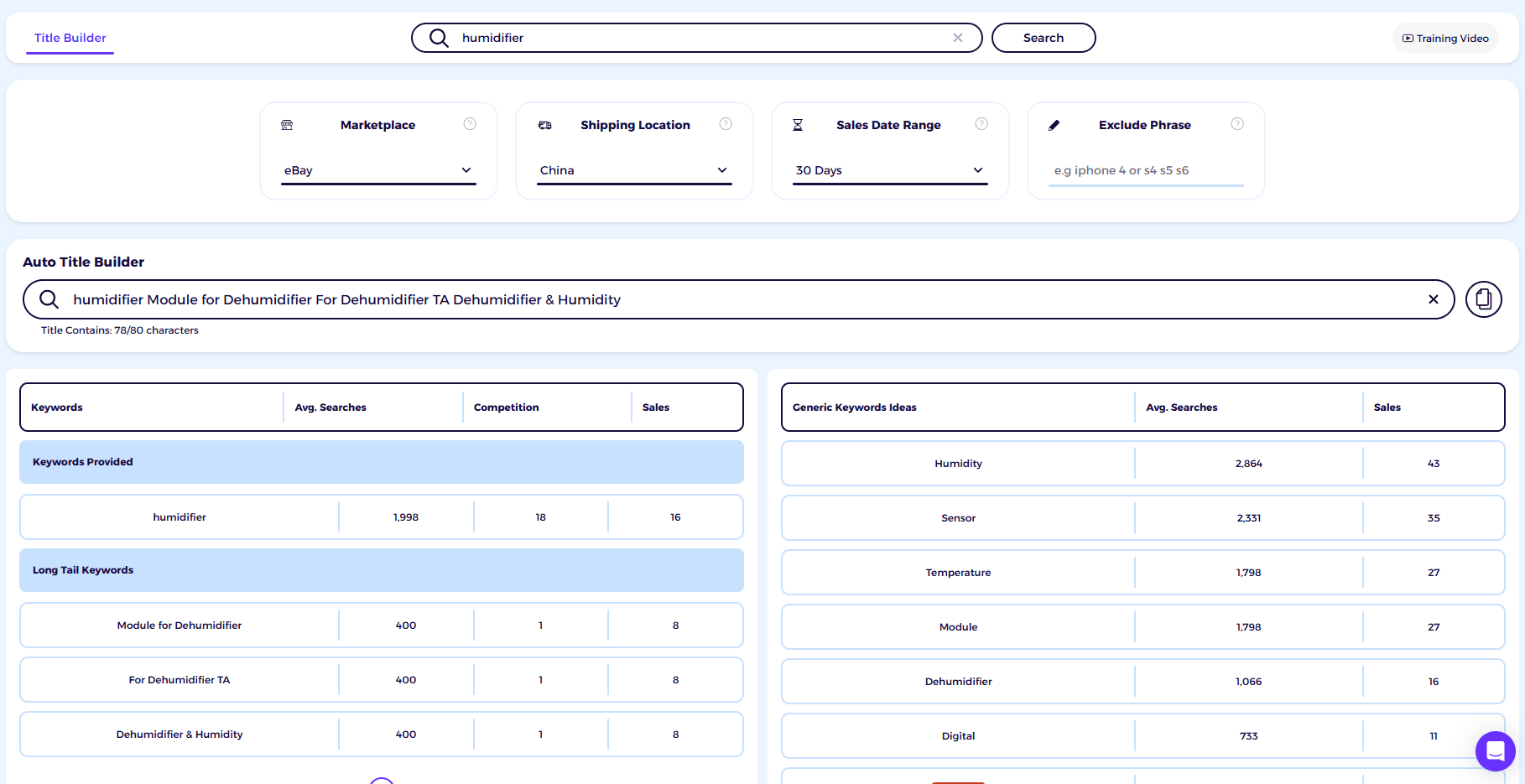Switch to the Title Builder tab
This screenshot has width=1525, height=784.
coord(70,38)
